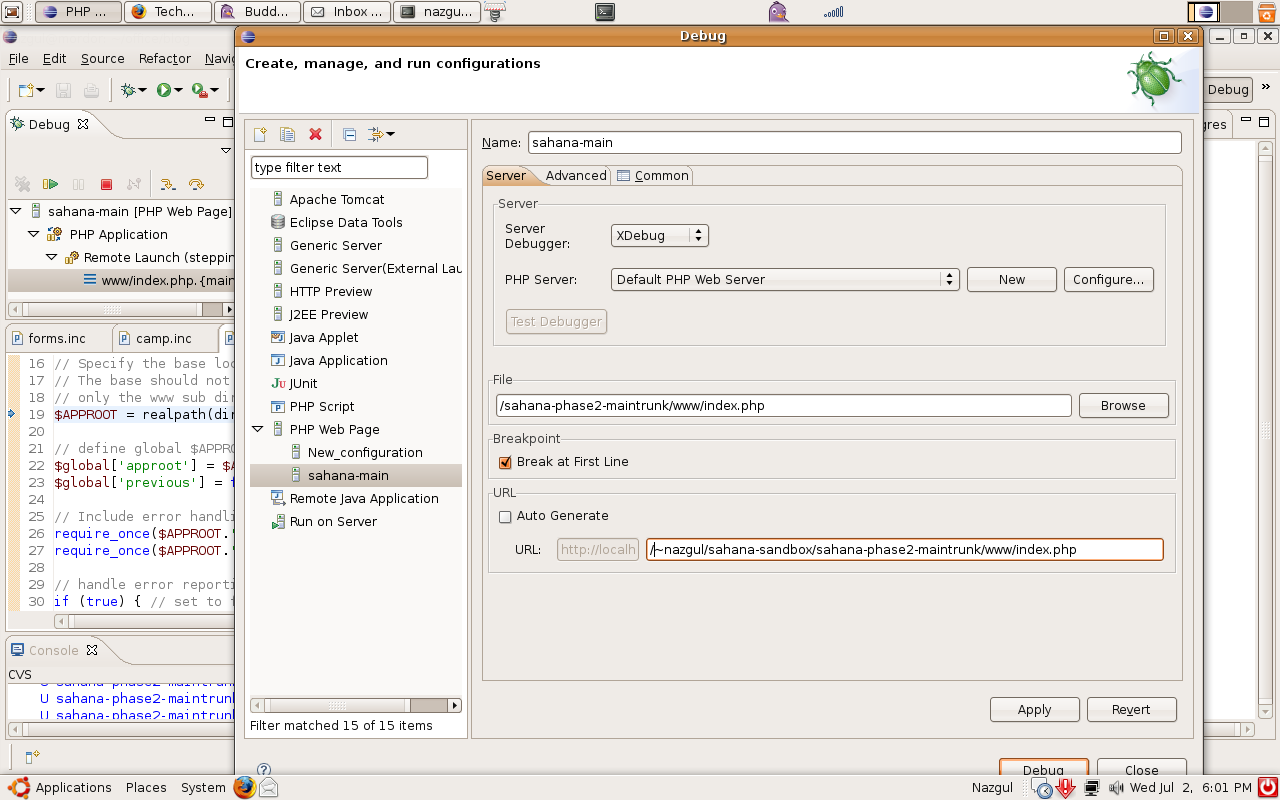Click New launch configuration icon in dialog
The width and height of the screenshot is (1280, 800).
pos(260,134)
